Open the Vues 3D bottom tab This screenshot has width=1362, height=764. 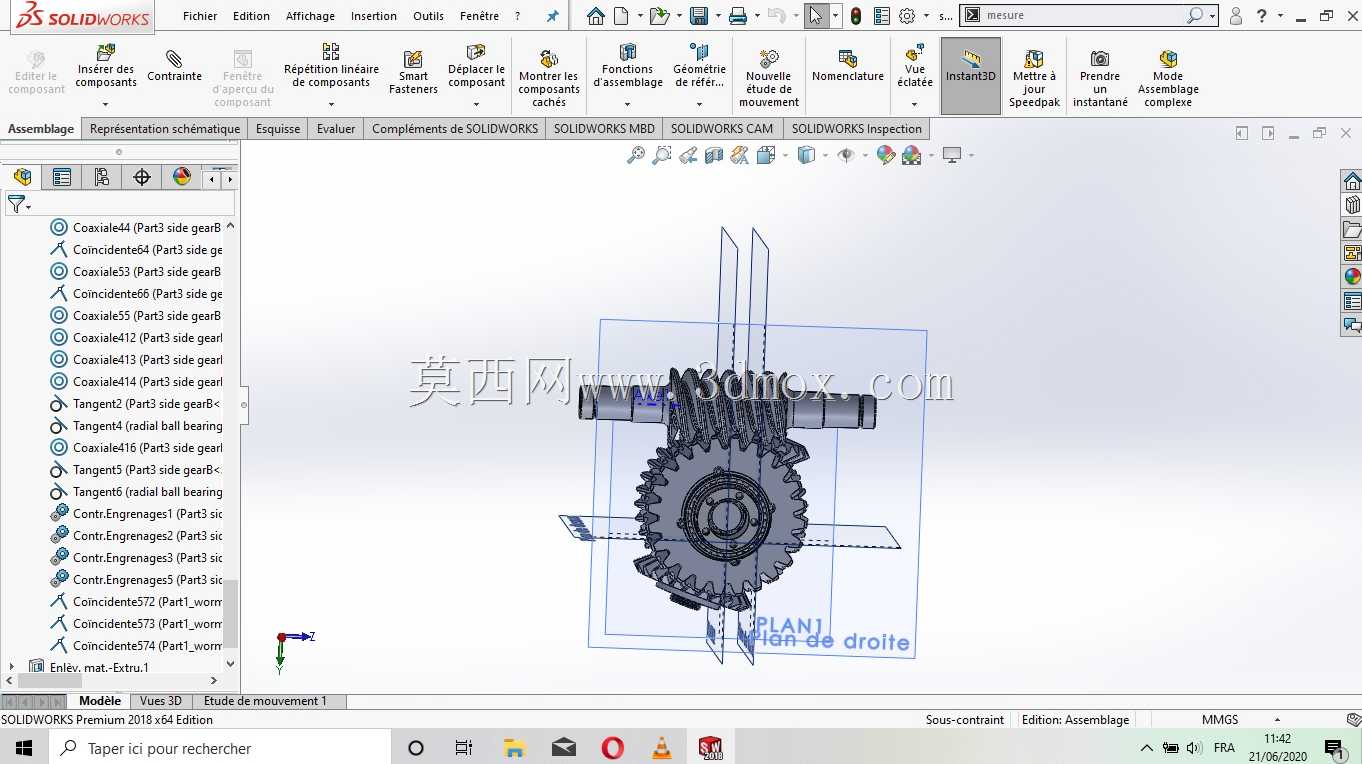(161, 701)
